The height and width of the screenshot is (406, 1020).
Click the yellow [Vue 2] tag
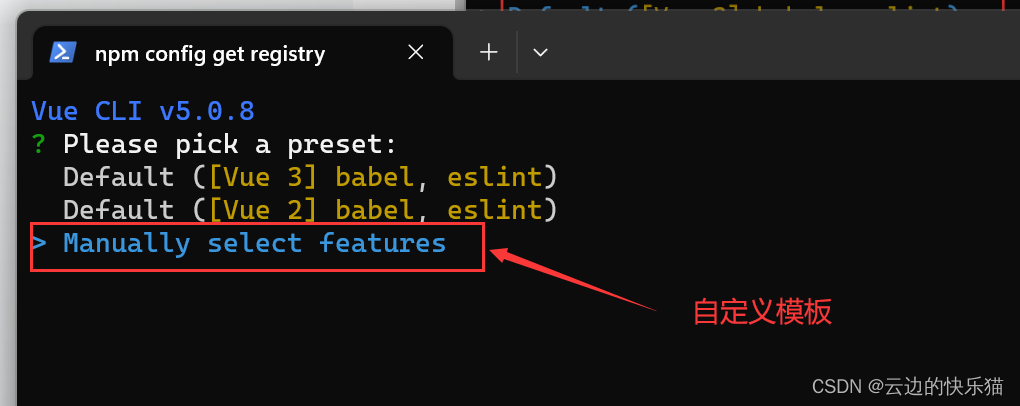(x=264, y=210)
